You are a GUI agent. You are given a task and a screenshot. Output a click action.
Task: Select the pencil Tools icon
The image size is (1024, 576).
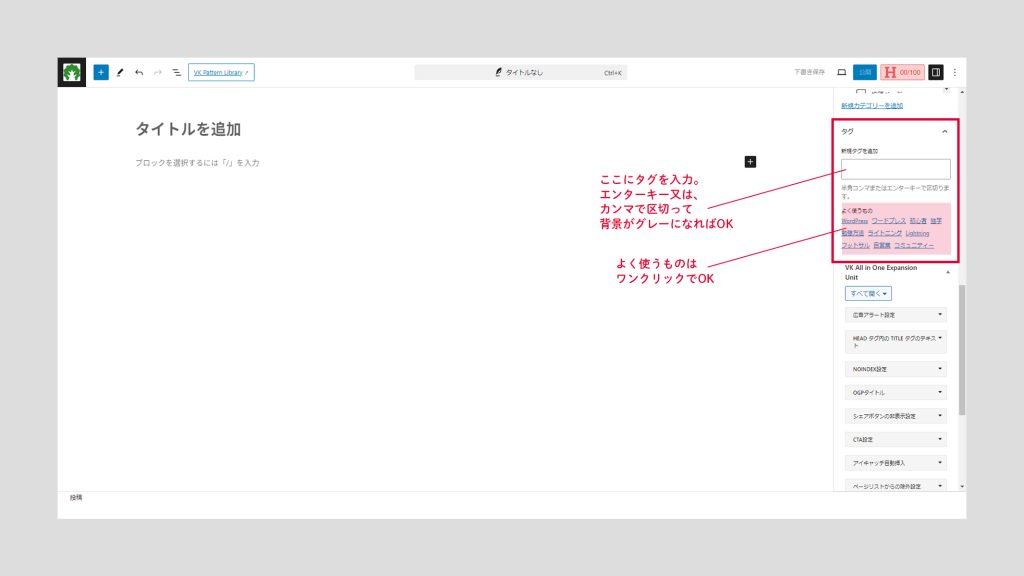[x=120, y=72]
